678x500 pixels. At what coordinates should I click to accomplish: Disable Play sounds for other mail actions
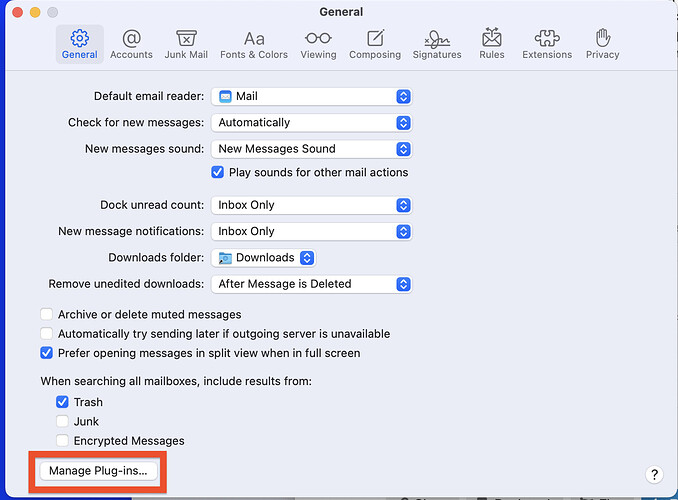[218, 172]
